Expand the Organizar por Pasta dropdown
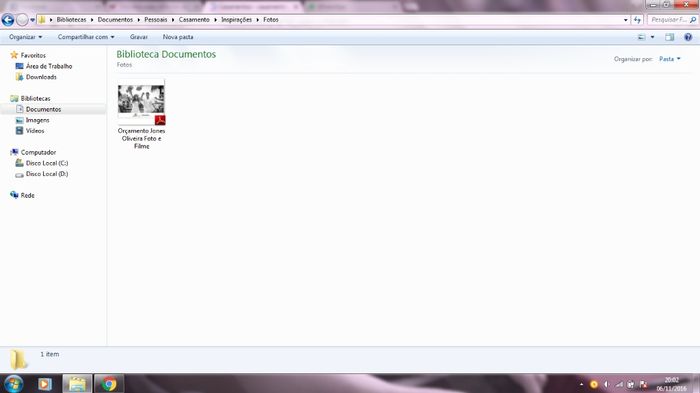The width and height of the screenshot is (700, 393). (x=670, y=59)
